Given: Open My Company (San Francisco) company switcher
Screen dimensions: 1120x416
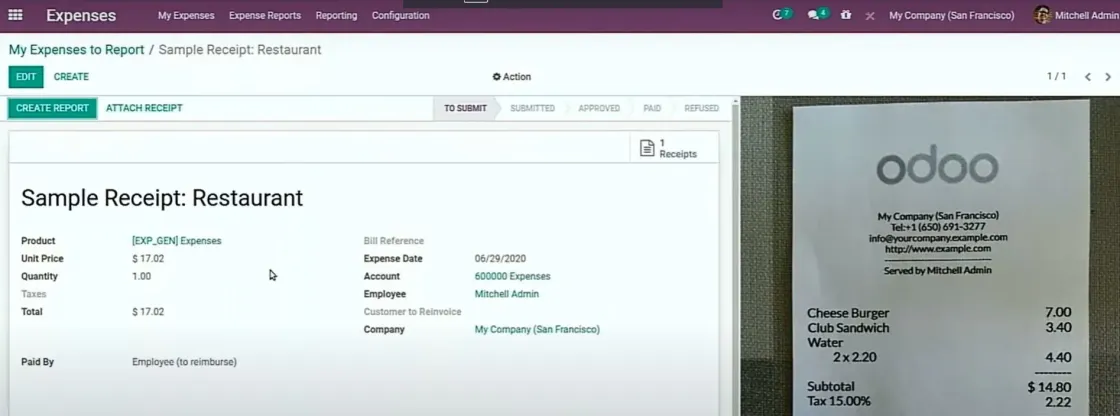Looking at the screenshot, I should point(951,15).
